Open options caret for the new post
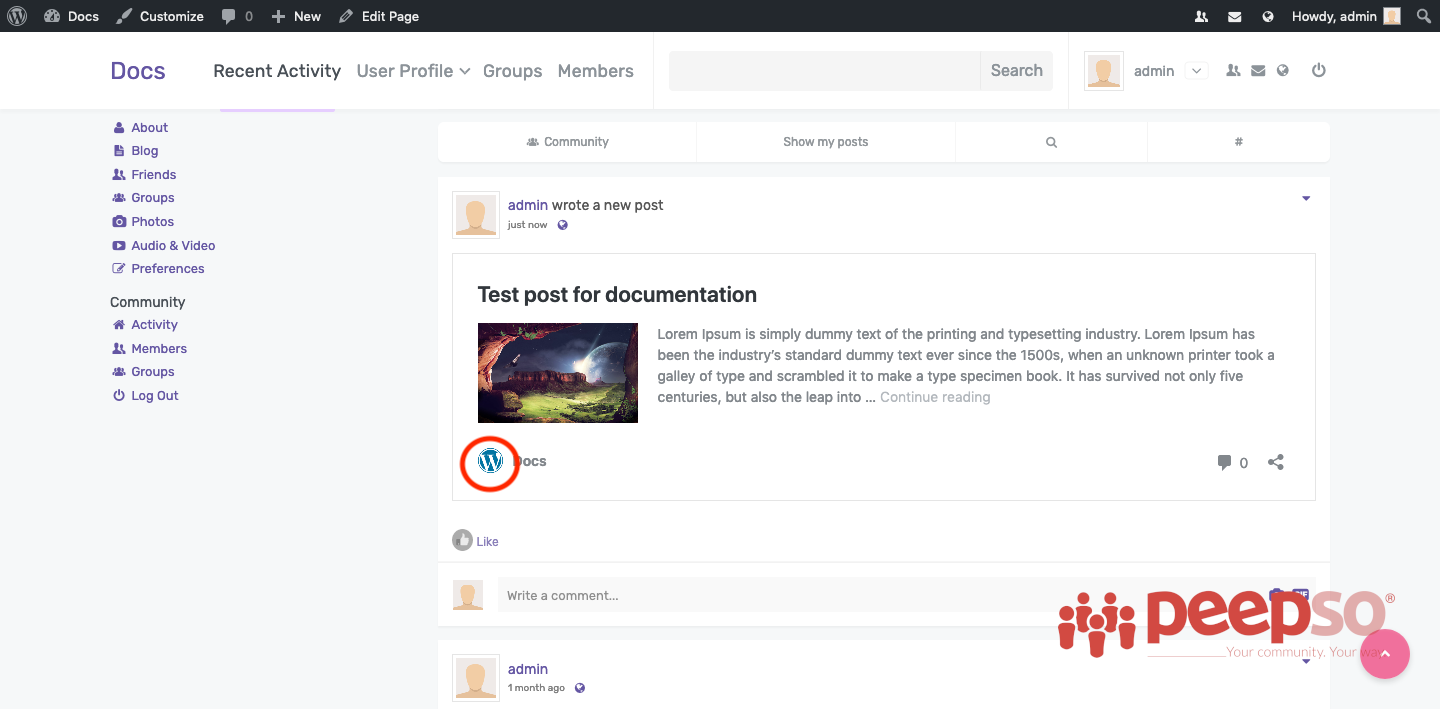 pos(1306,198)
